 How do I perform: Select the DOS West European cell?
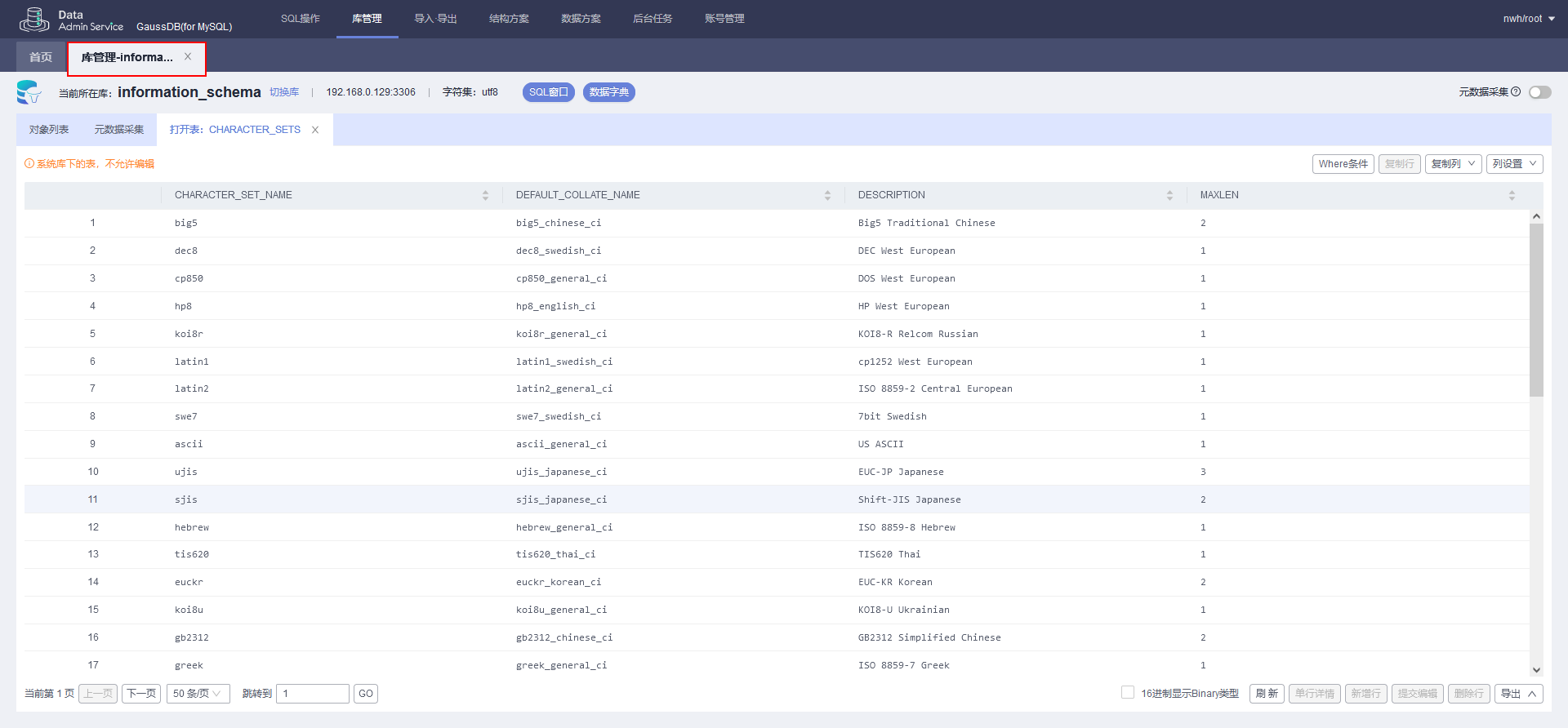(x=906, y=278)
